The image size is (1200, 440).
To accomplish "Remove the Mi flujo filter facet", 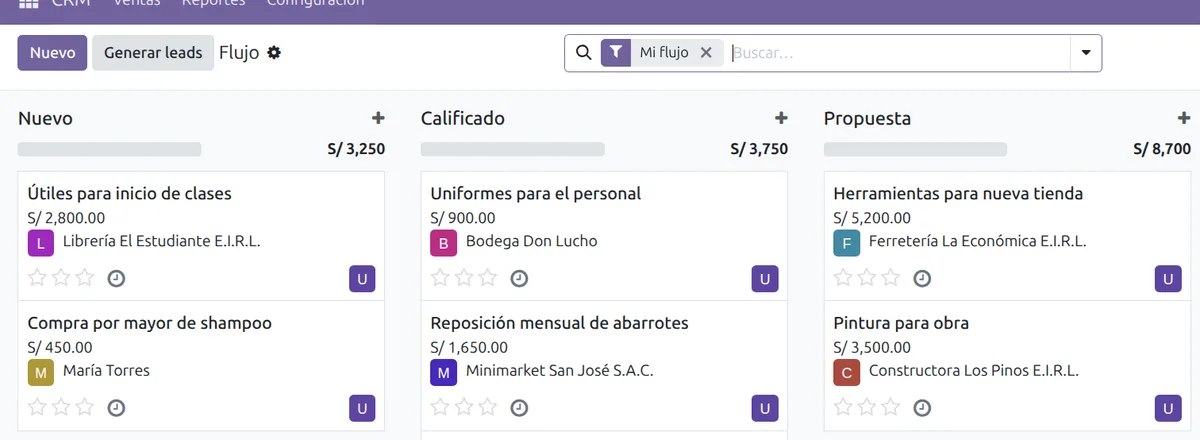I will pos(706,53).
